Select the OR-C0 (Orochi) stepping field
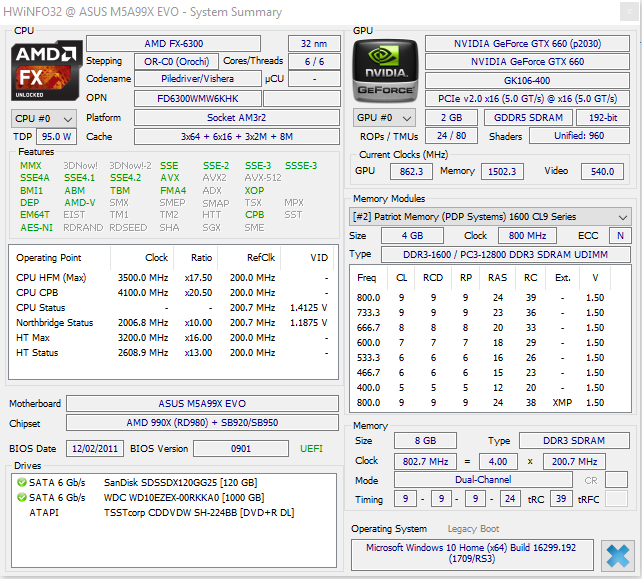Image resolution: width=642 pixels, height=579 pixels. click(176, 61)
